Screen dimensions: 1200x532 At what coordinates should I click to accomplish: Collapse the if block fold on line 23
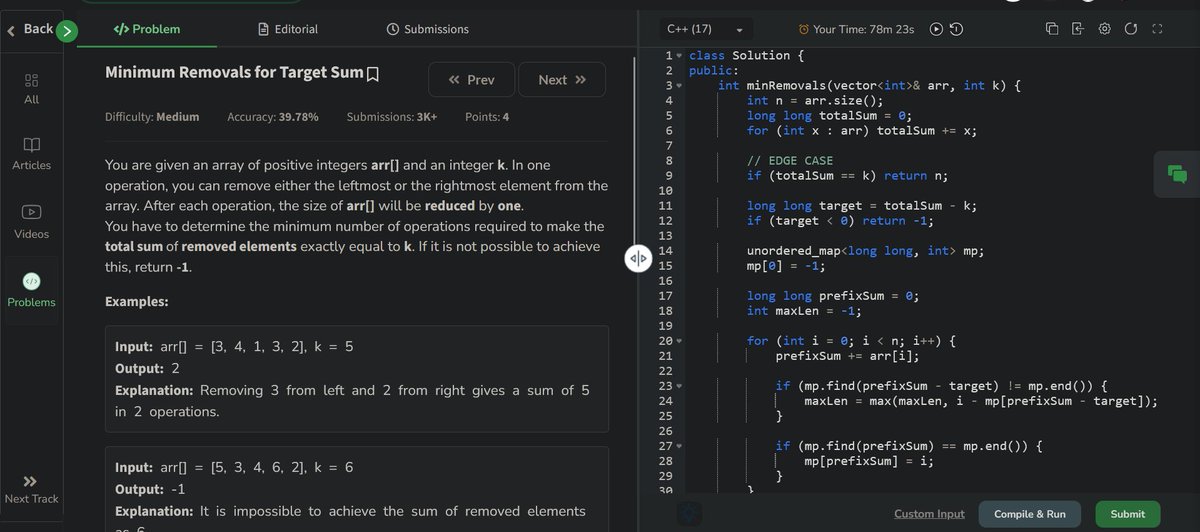click(679, 386)
